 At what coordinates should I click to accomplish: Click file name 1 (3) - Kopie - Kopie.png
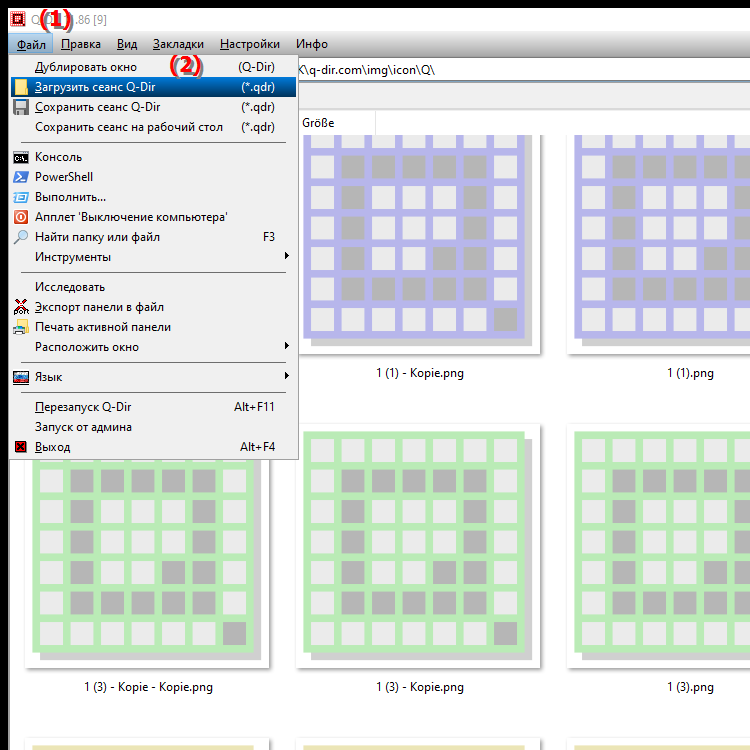click(149, 687)
